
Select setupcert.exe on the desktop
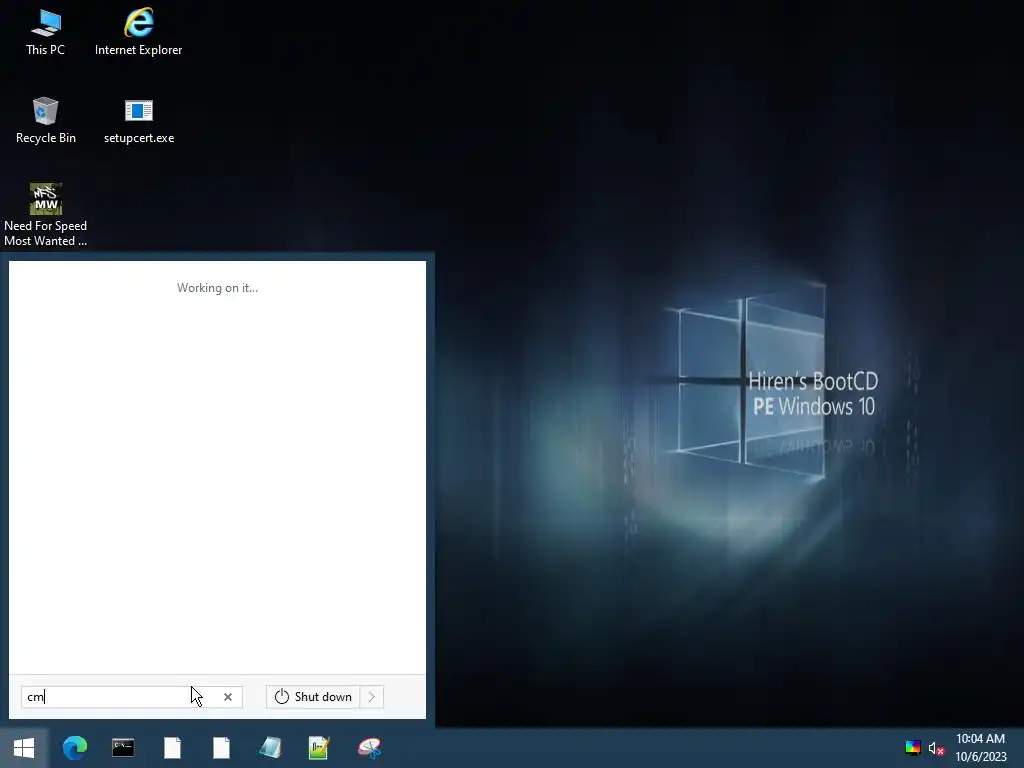[138, 121]
